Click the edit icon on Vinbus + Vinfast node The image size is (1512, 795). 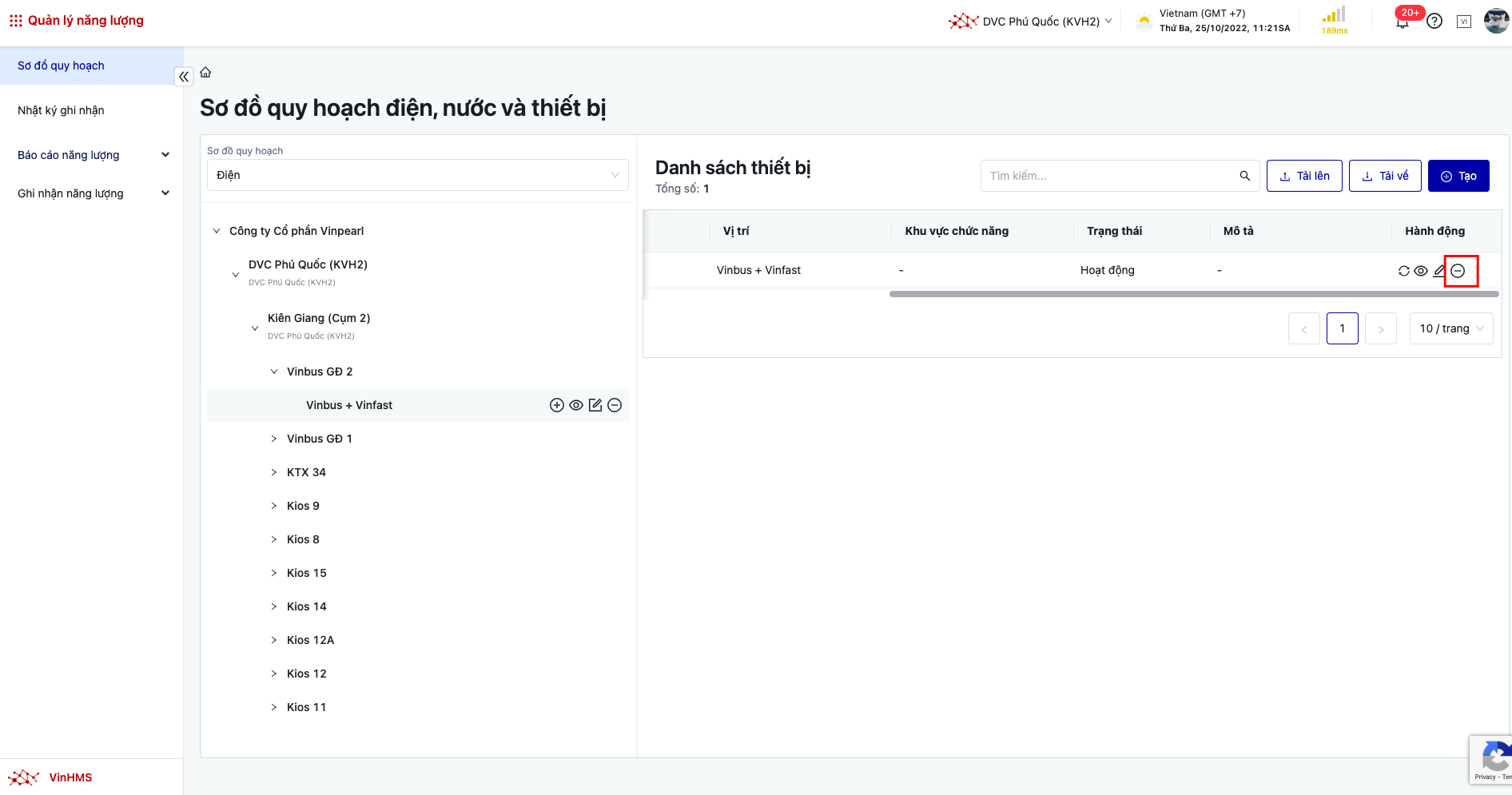pyautogui.click(x=595, y=405)
